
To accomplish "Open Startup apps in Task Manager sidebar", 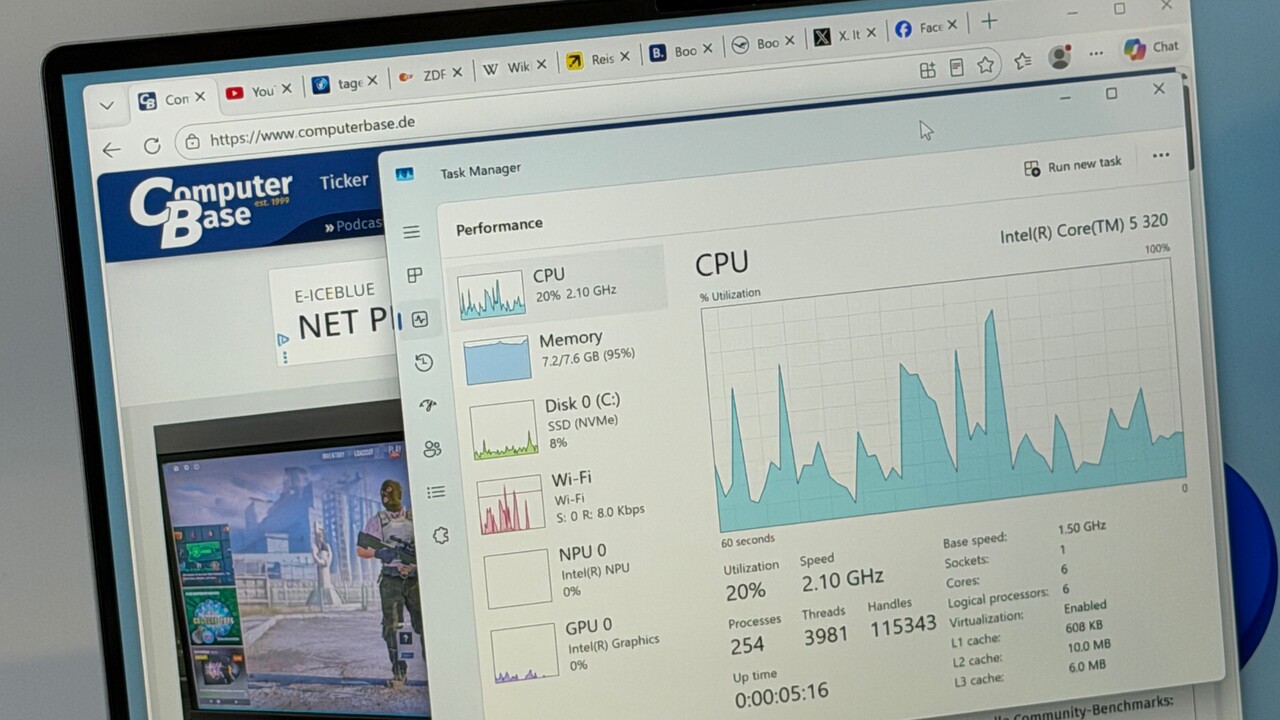I will (428, 406).
